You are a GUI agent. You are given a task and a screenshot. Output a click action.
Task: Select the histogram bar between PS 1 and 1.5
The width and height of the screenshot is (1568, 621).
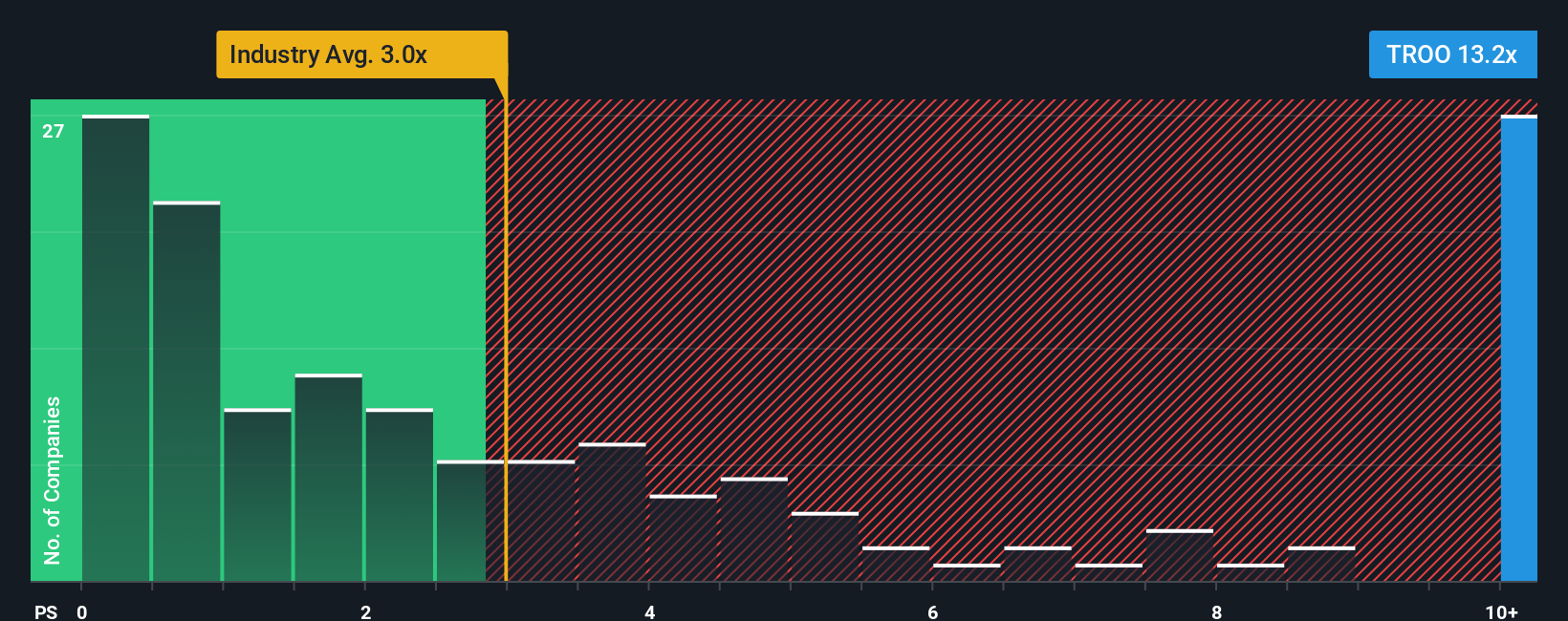[x=257, y=494]
